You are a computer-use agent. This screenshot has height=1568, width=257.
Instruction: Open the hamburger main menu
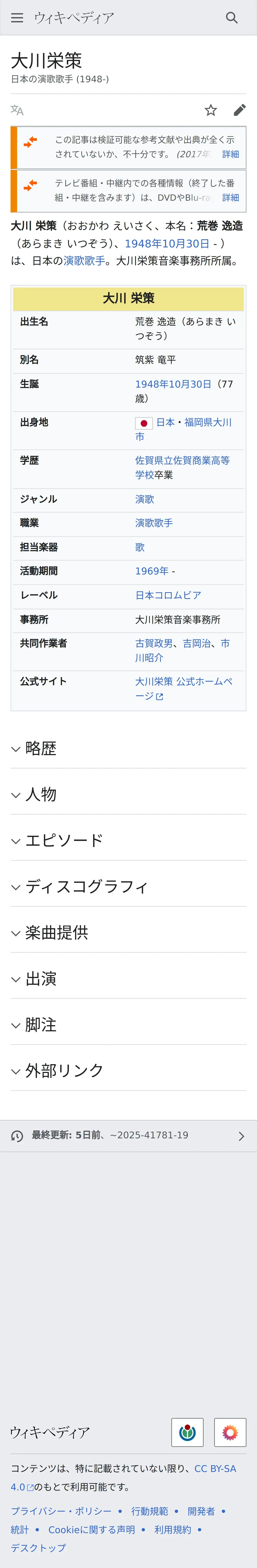pyautogui.click(x=17, y=18)
